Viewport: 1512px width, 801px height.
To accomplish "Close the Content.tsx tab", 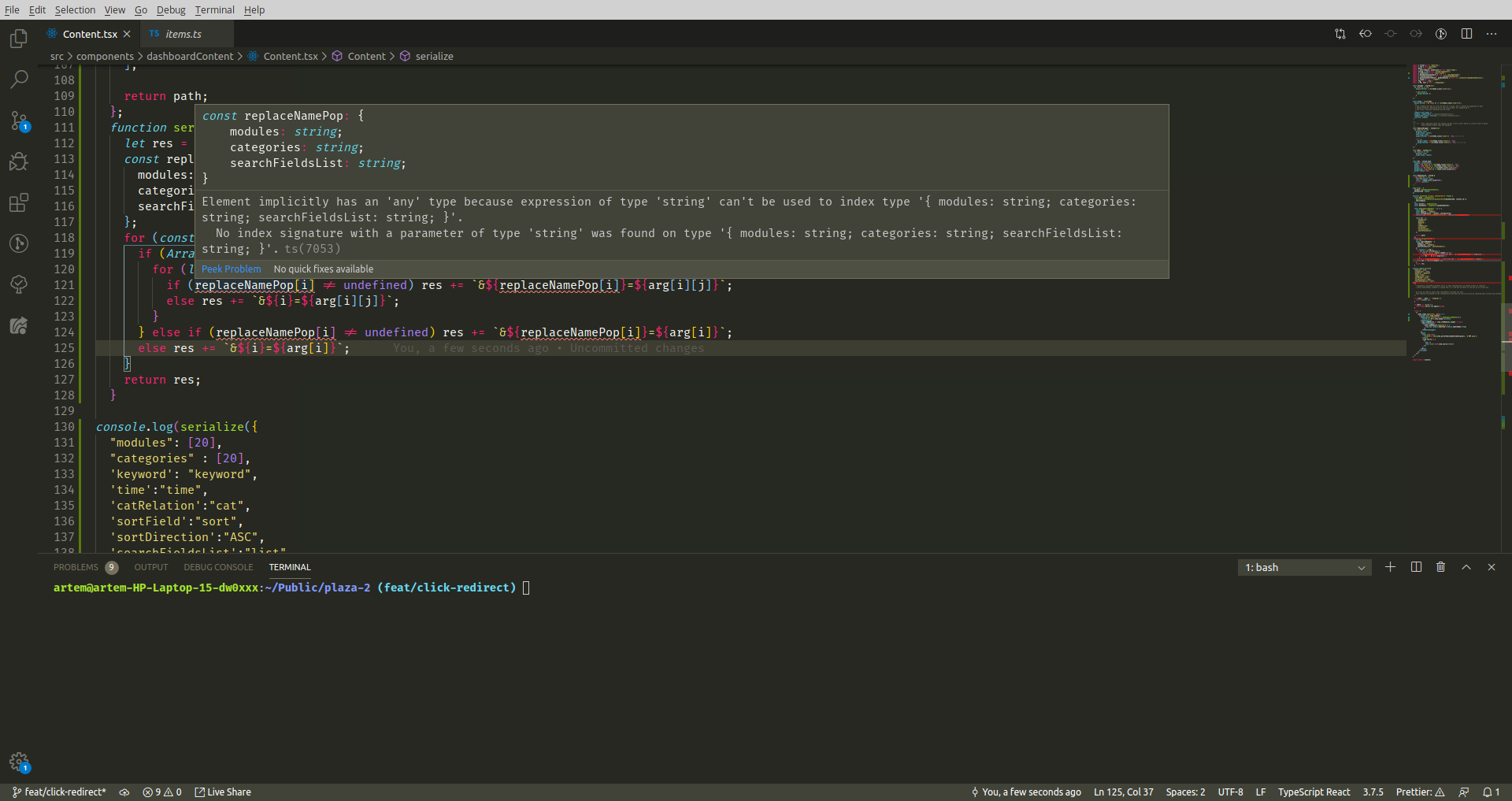I will (127, 34).
